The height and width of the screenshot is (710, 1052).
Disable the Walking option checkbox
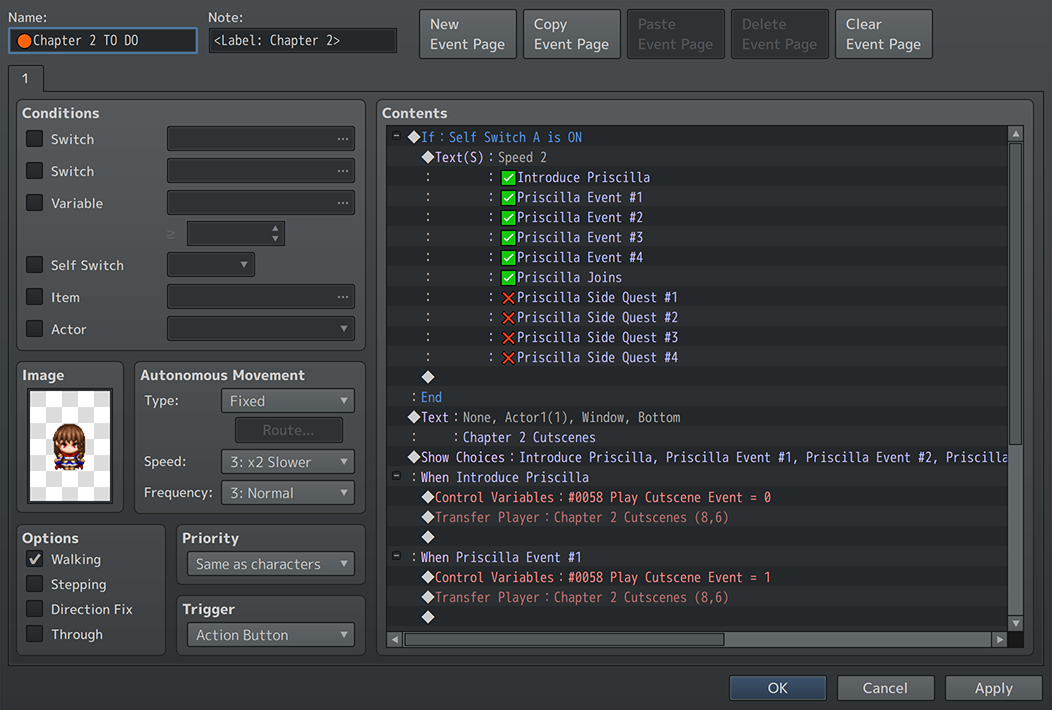point(34,558)
